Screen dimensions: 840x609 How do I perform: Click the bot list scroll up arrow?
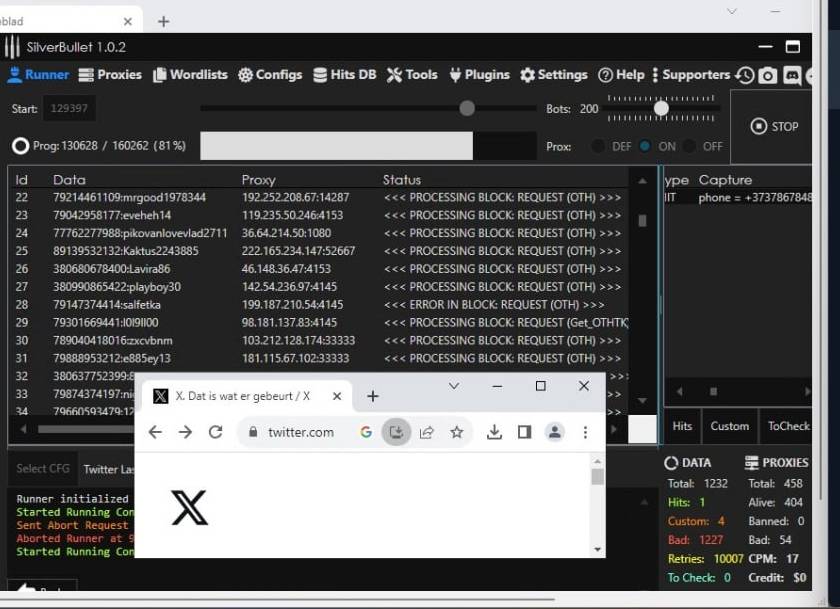point(642,181)
